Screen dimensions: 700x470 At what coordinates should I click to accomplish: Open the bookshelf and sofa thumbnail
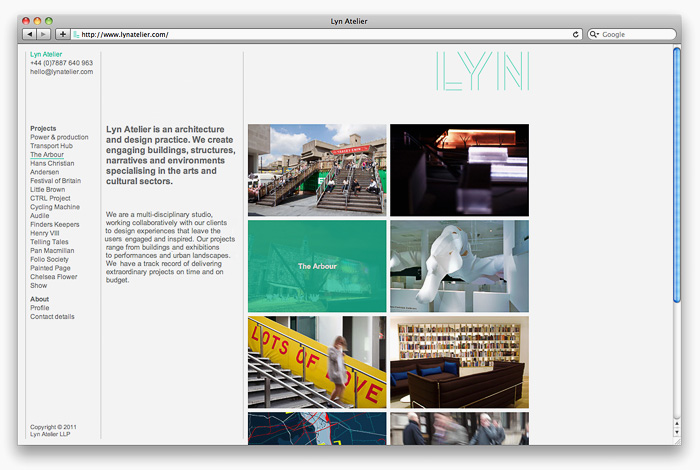coord(459,362)
